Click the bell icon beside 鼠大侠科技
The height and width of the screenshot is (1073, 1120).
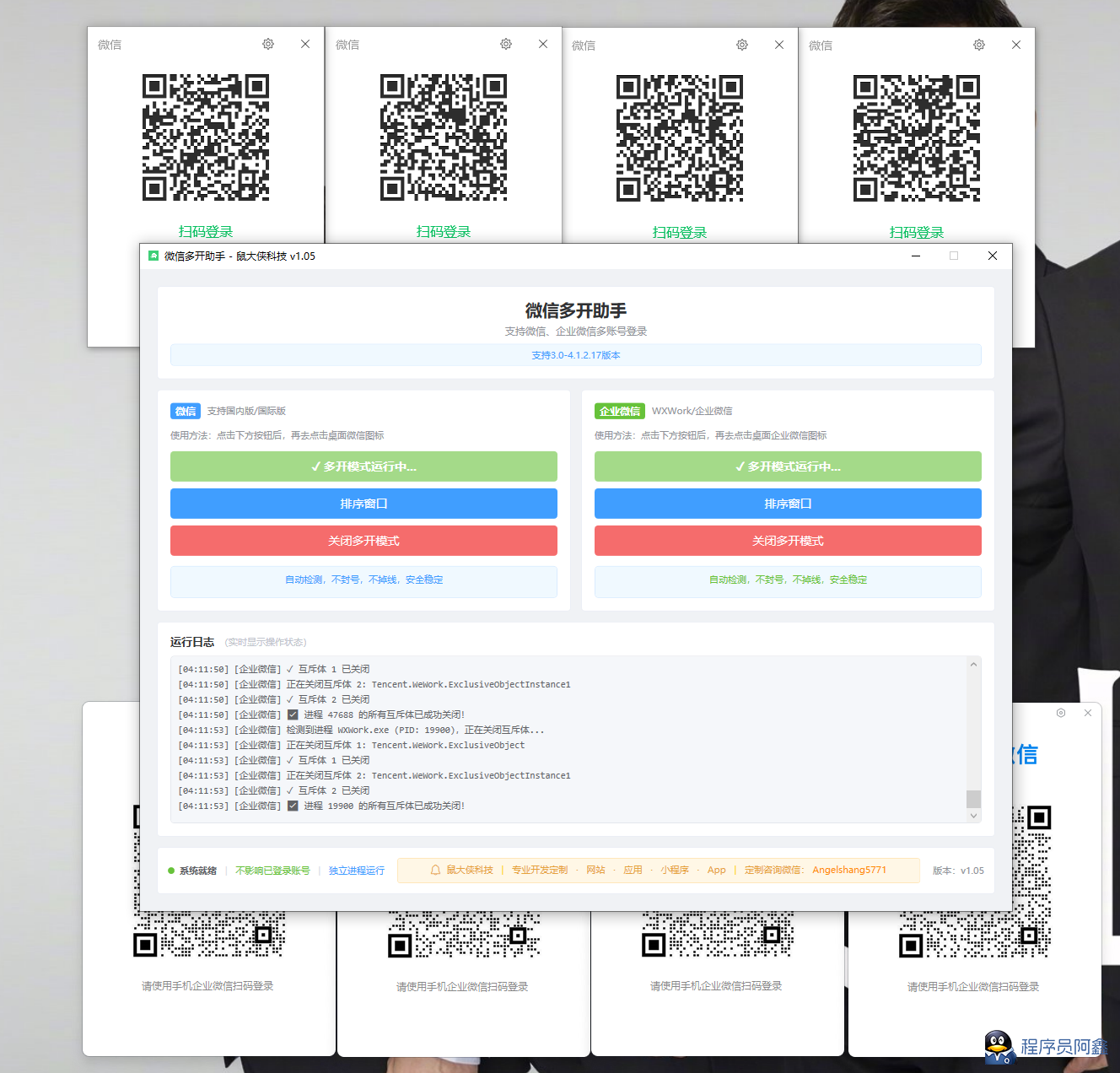point(435,870)
